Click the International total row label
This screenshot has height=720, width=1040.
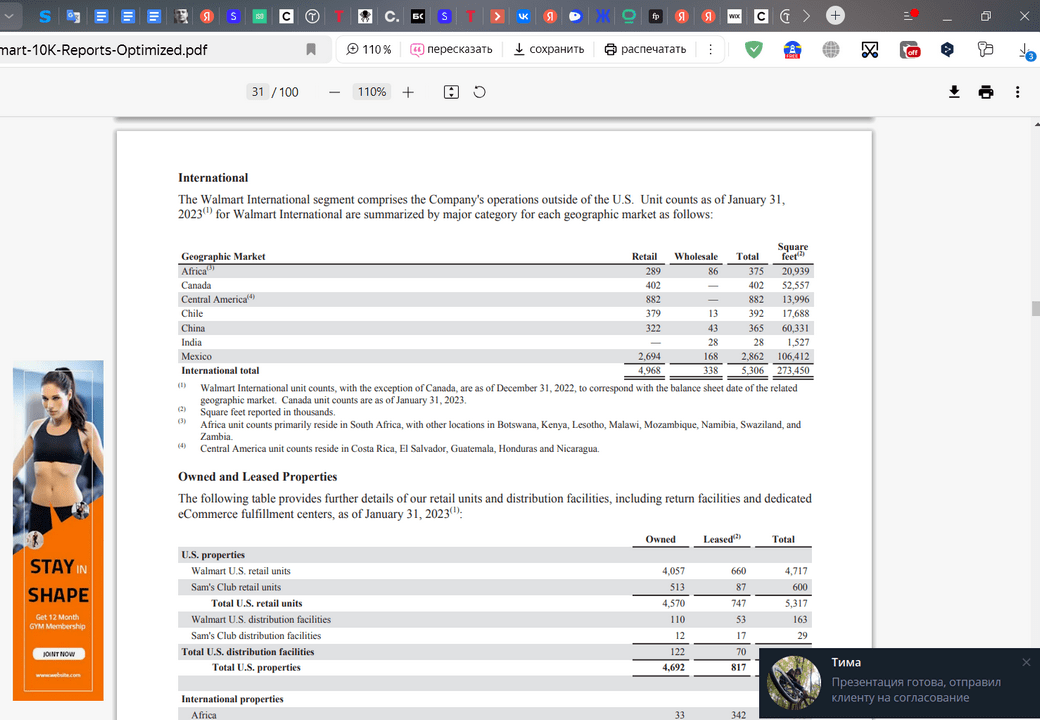(220, 371)
